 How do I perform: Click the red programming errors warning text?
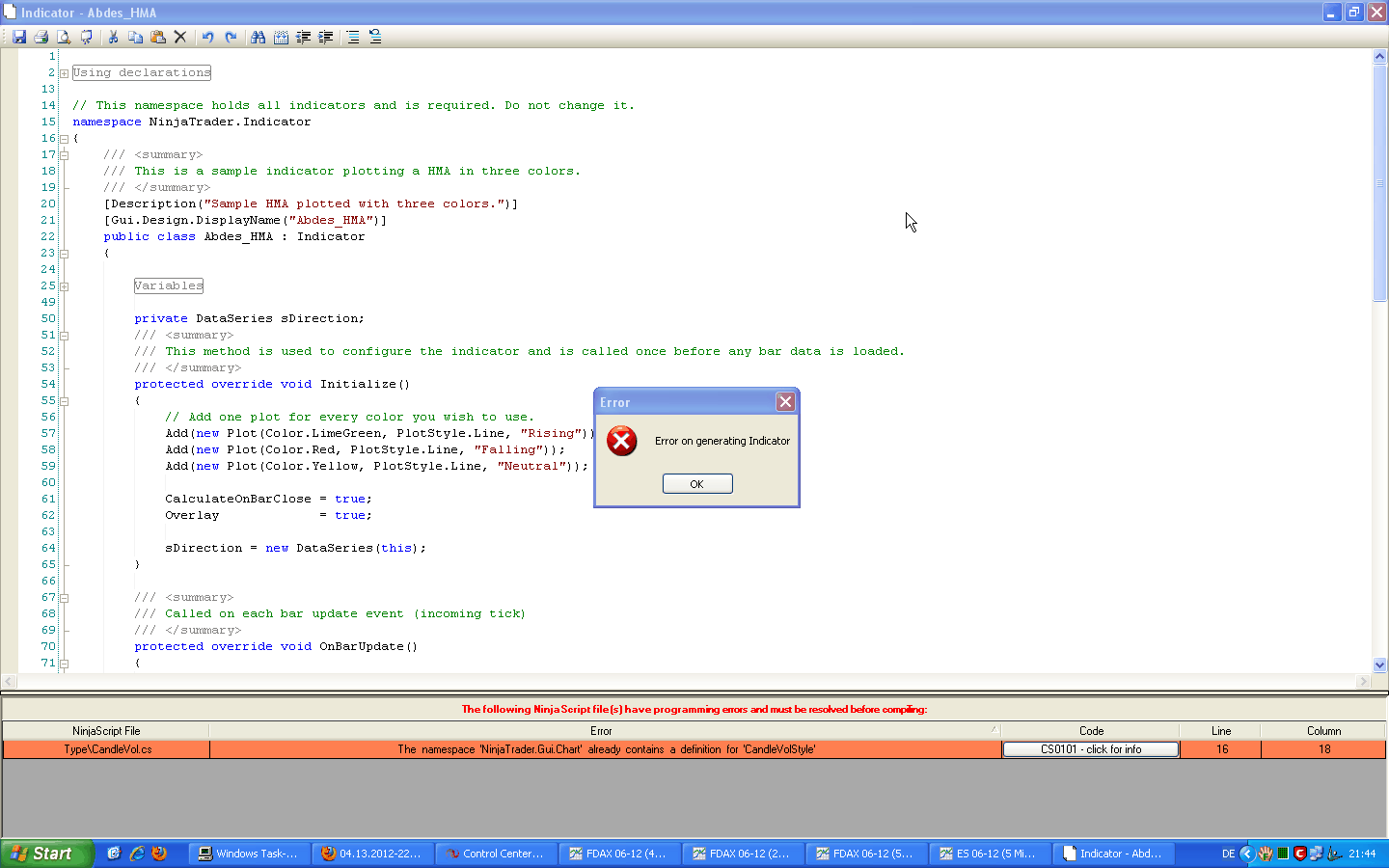(694, 709)
